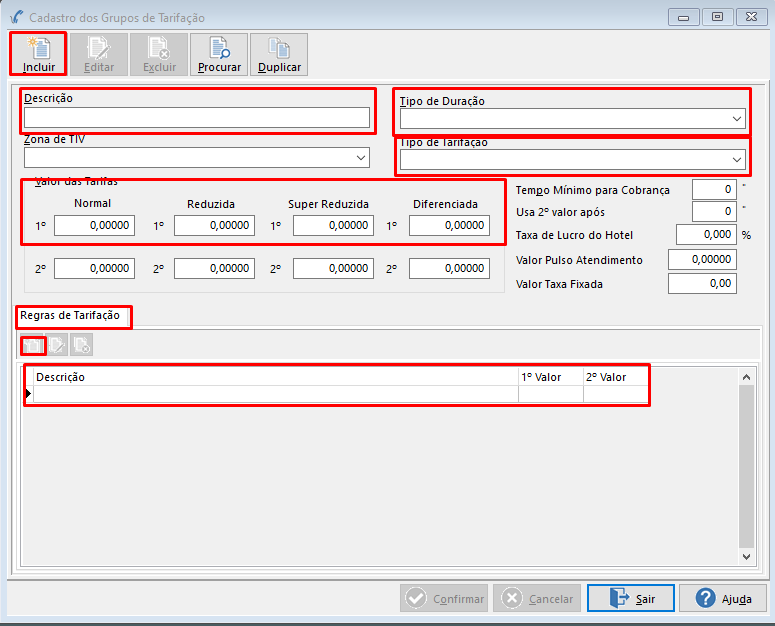Screen dimensions: 775x626
Task: Click the Cancelar button
Action: (x=537, y=598)
